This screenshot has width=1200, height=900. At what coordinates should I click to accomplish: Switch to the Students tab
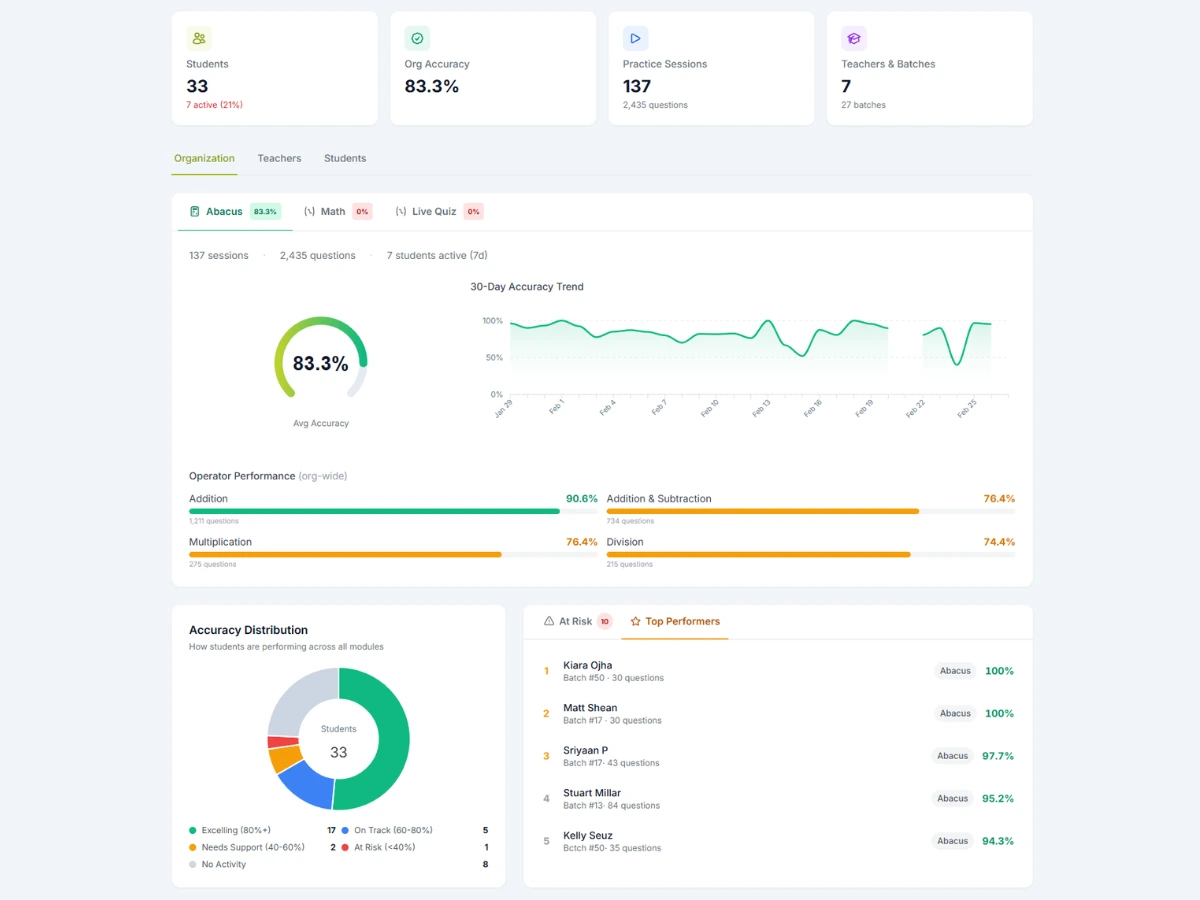pos(344,158)
